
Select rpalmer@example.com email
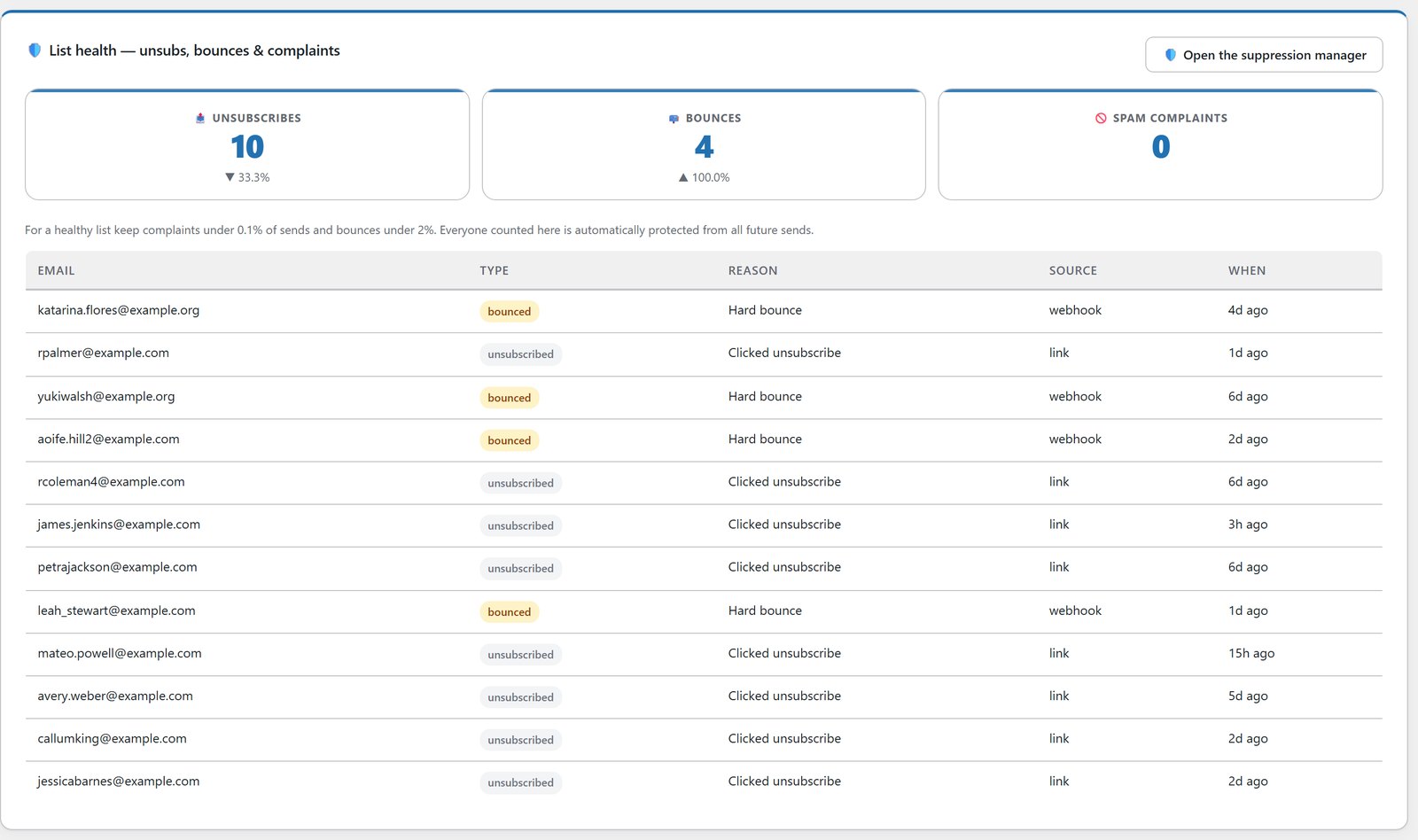pos(104,353)
